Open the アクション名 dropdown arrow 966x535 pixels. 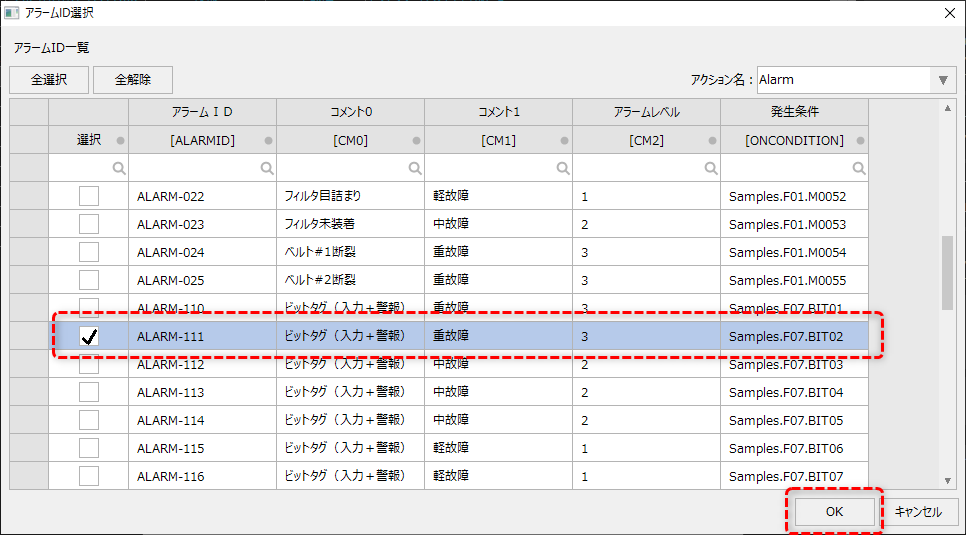(943, 80)
